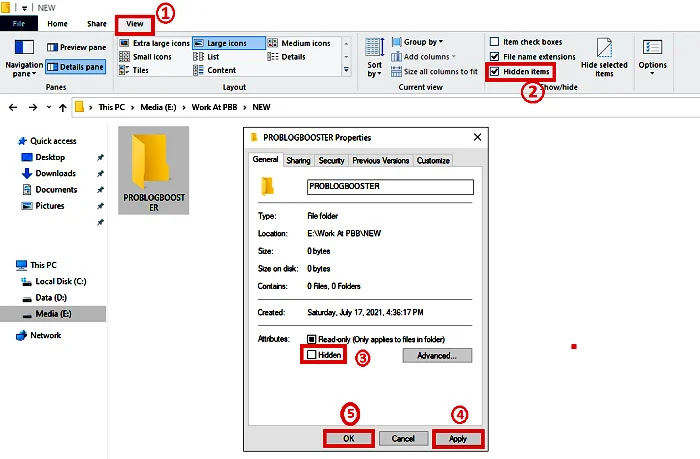
Task: Select Small icons layout
Action: (x=146, y=57)
